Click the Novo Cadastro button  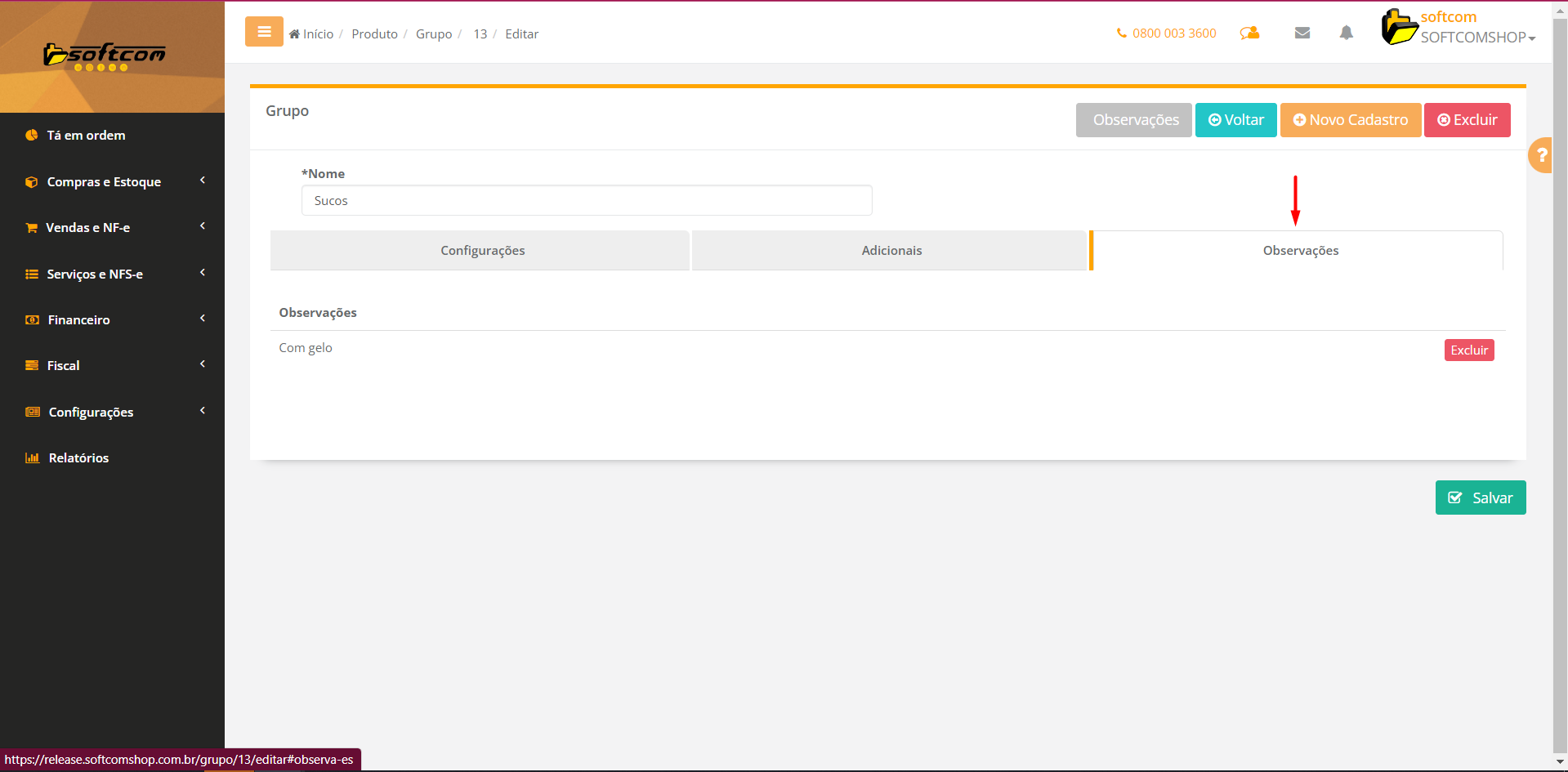[x=1350, y=120]
